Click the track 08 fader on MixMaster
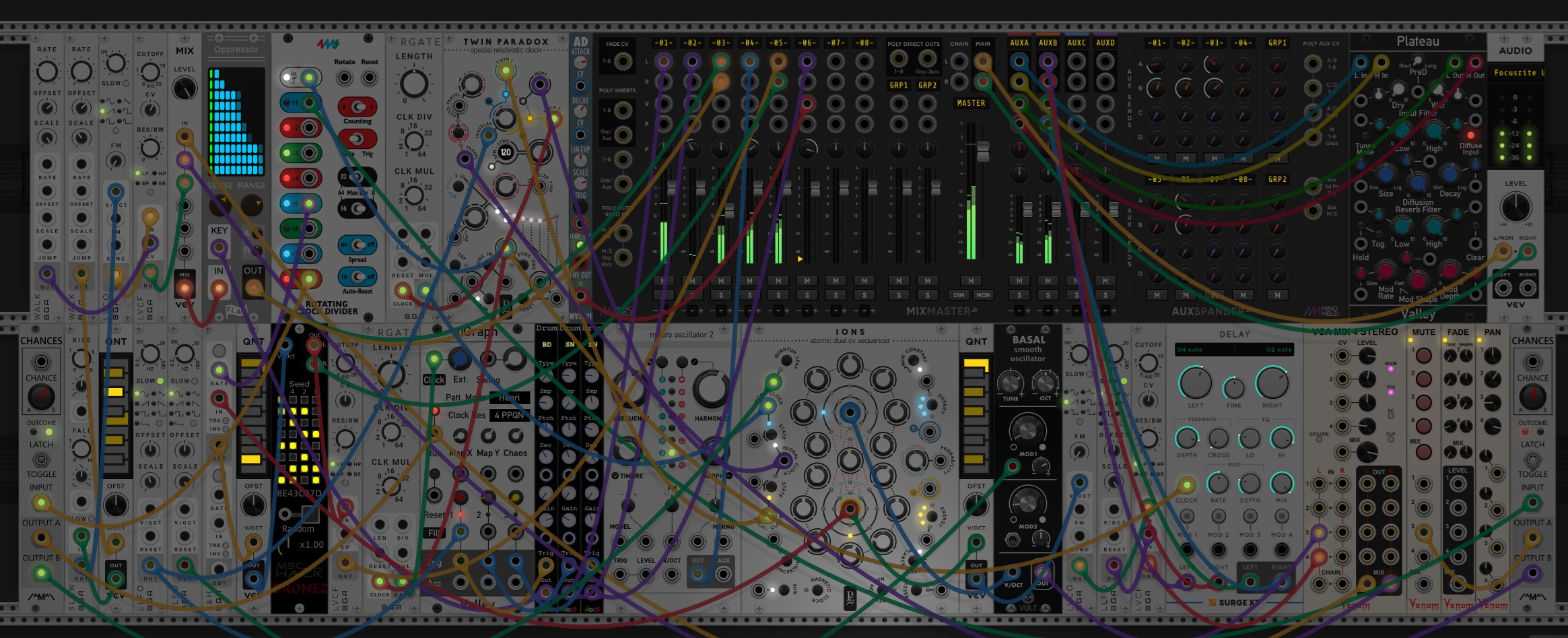Viewport: 1568px width, 638px height. pos(872,187)
